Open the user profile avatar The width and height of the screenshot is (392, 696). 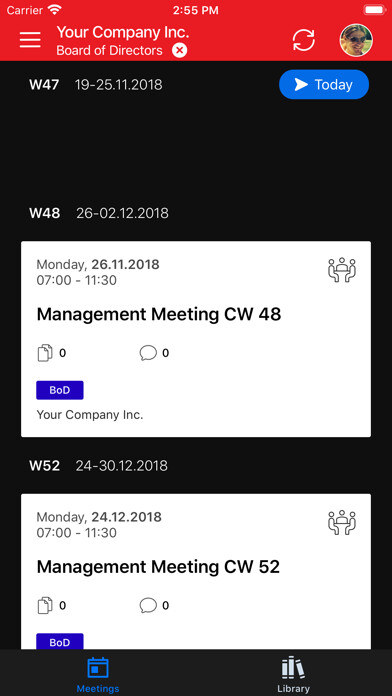[x=356, y=40]
